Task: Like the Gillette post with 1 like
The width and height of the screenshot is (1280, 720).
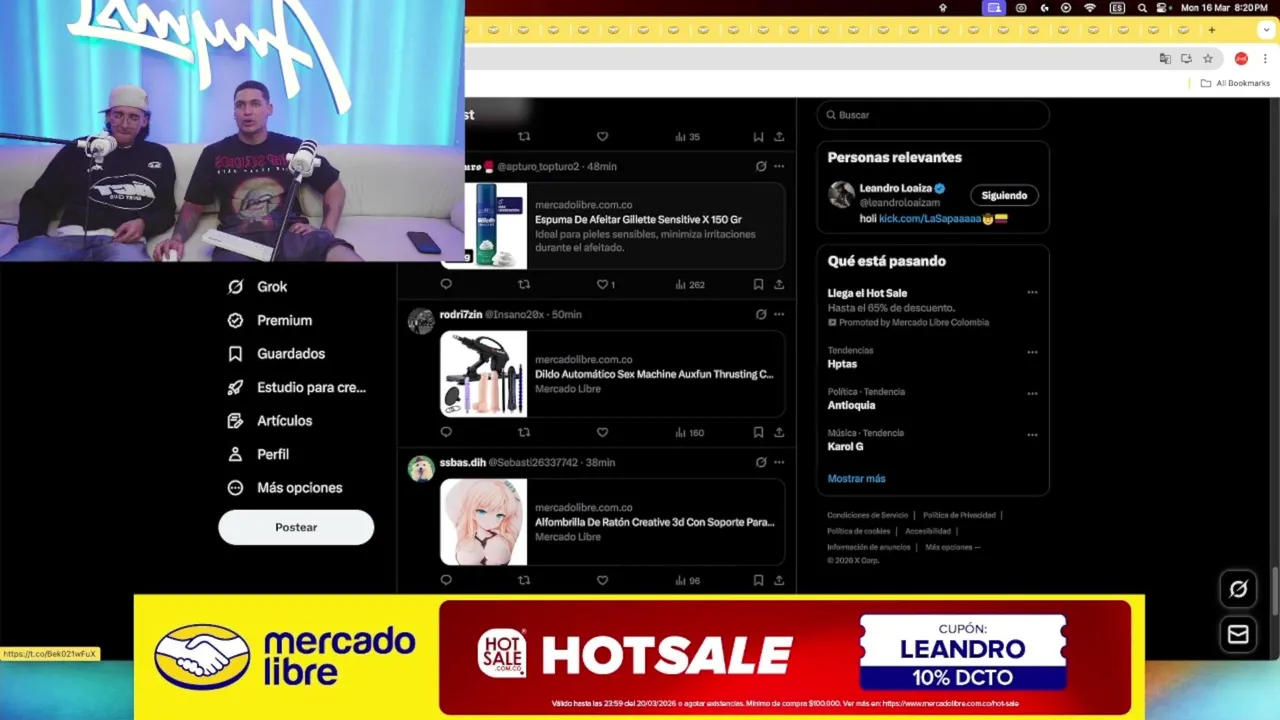Action: pos(606,284)
